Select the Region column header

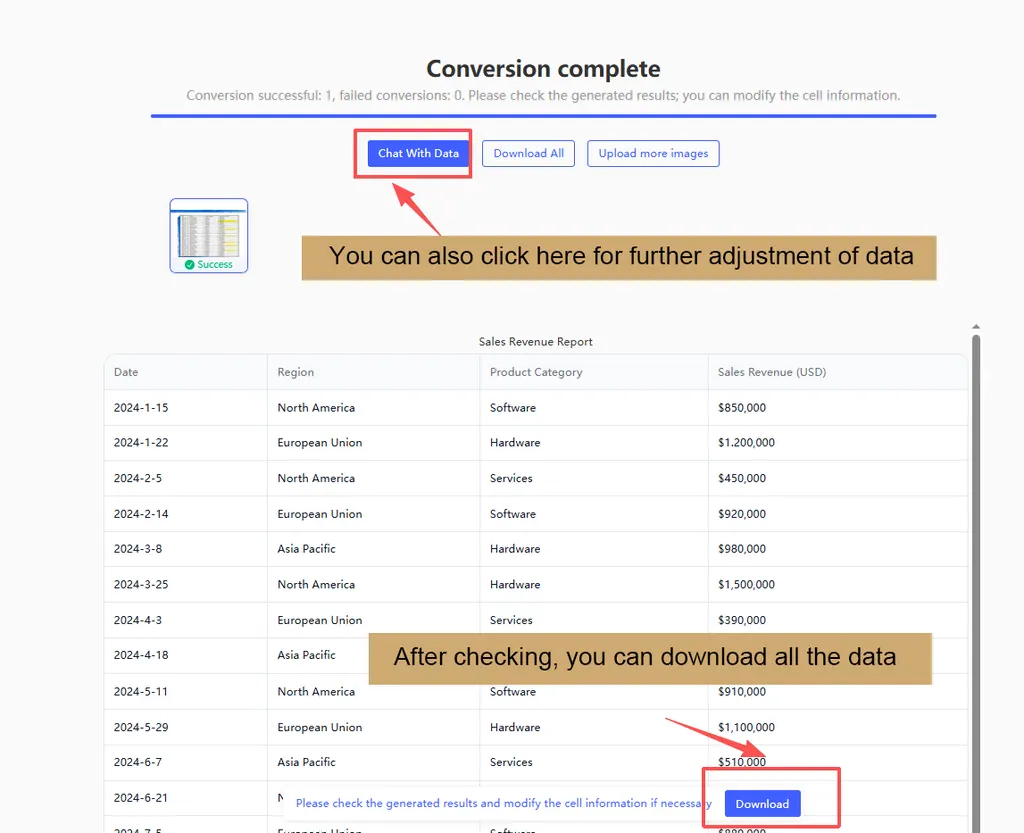pos(296,372)
